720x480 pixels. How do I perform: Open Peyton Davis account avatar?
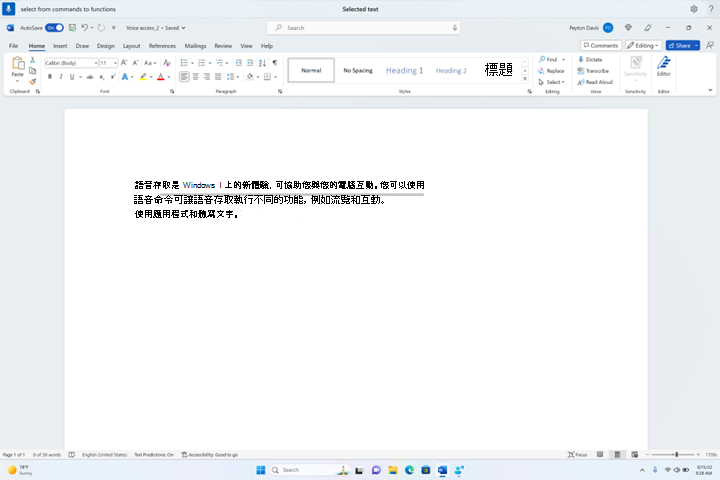[x=608, y=28]
